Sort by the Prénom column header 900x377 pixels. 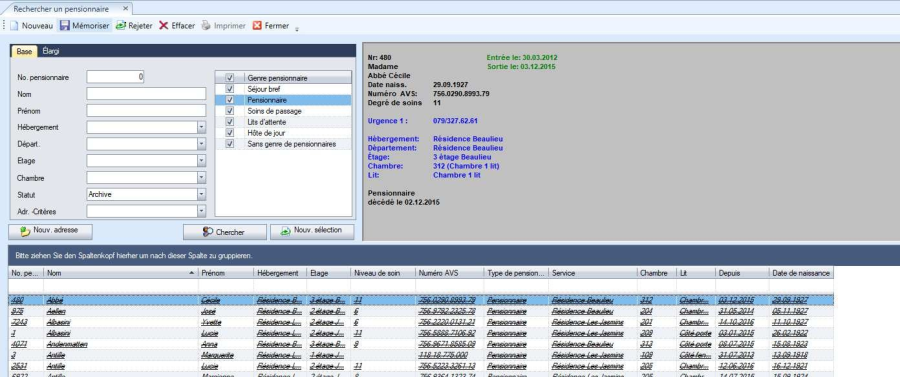(226, 274)
